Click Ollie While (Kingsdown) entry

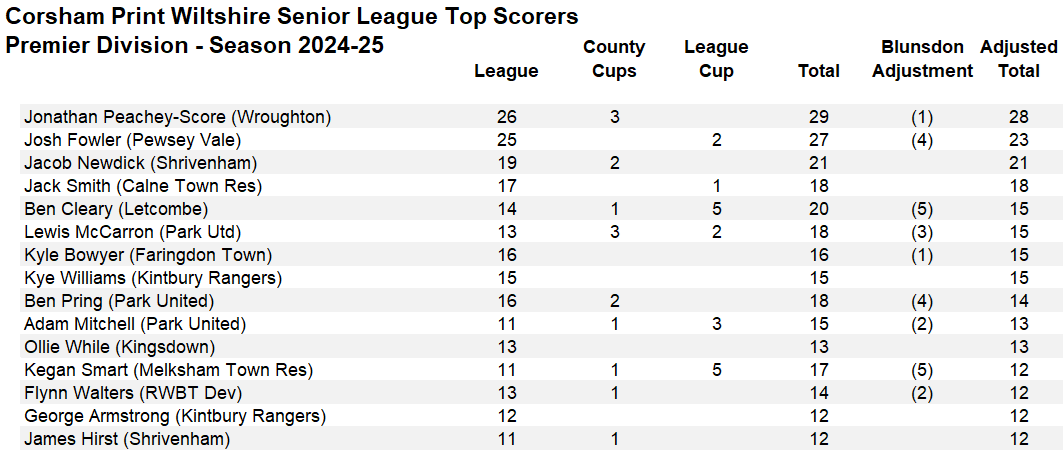120,347
